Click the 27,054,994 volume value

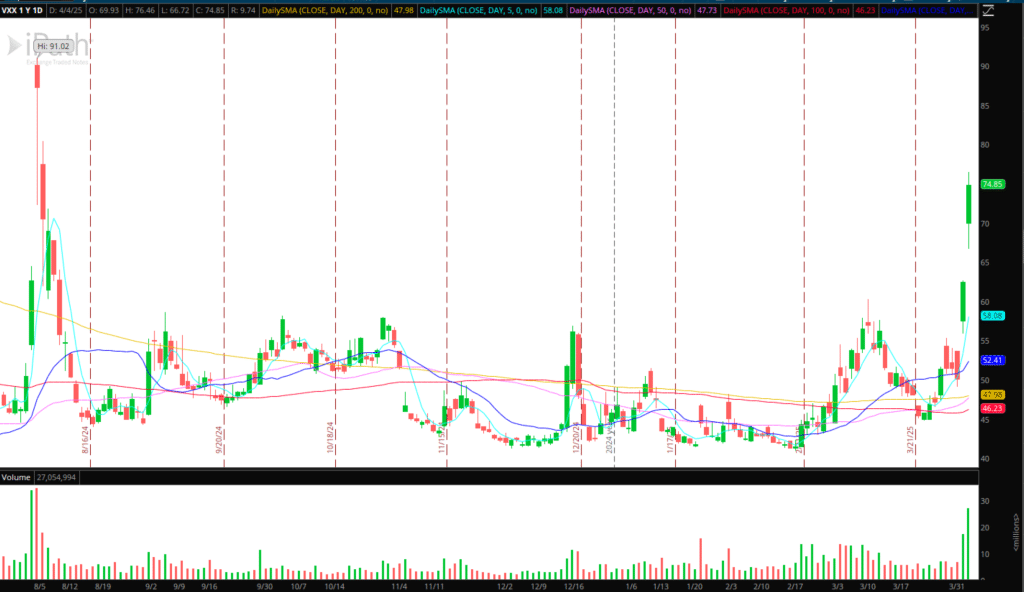[56, 478]
